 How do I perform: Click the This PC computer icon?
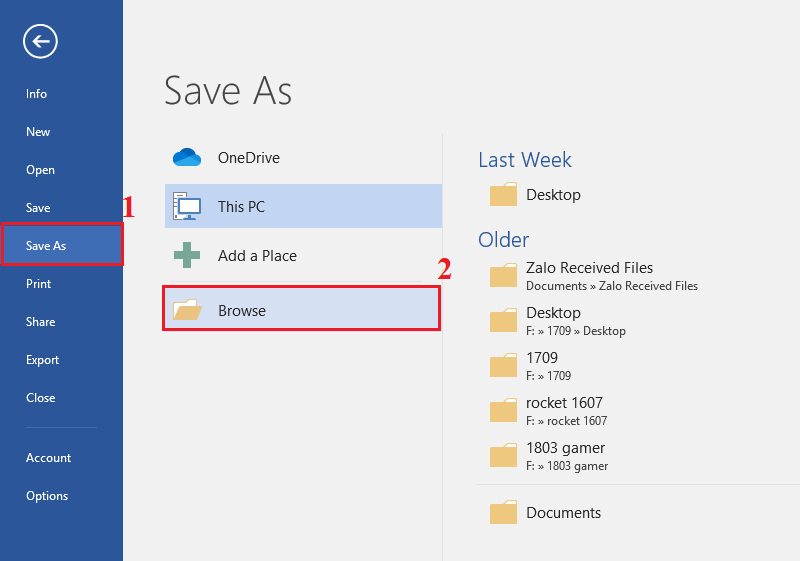point(187,207)
